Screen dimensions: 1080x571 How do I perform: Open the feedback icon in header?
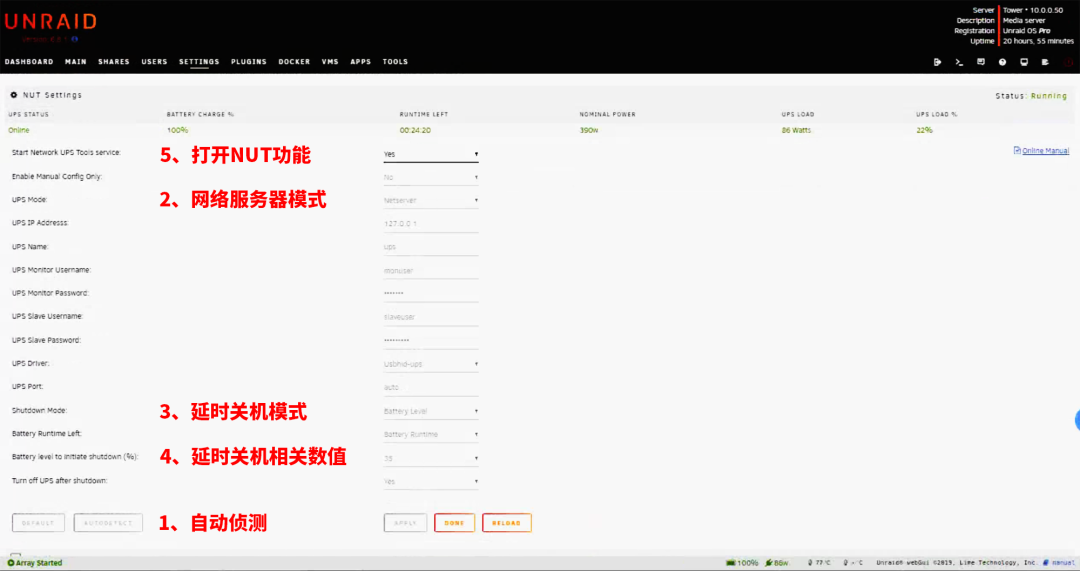[x=981, y=62]
